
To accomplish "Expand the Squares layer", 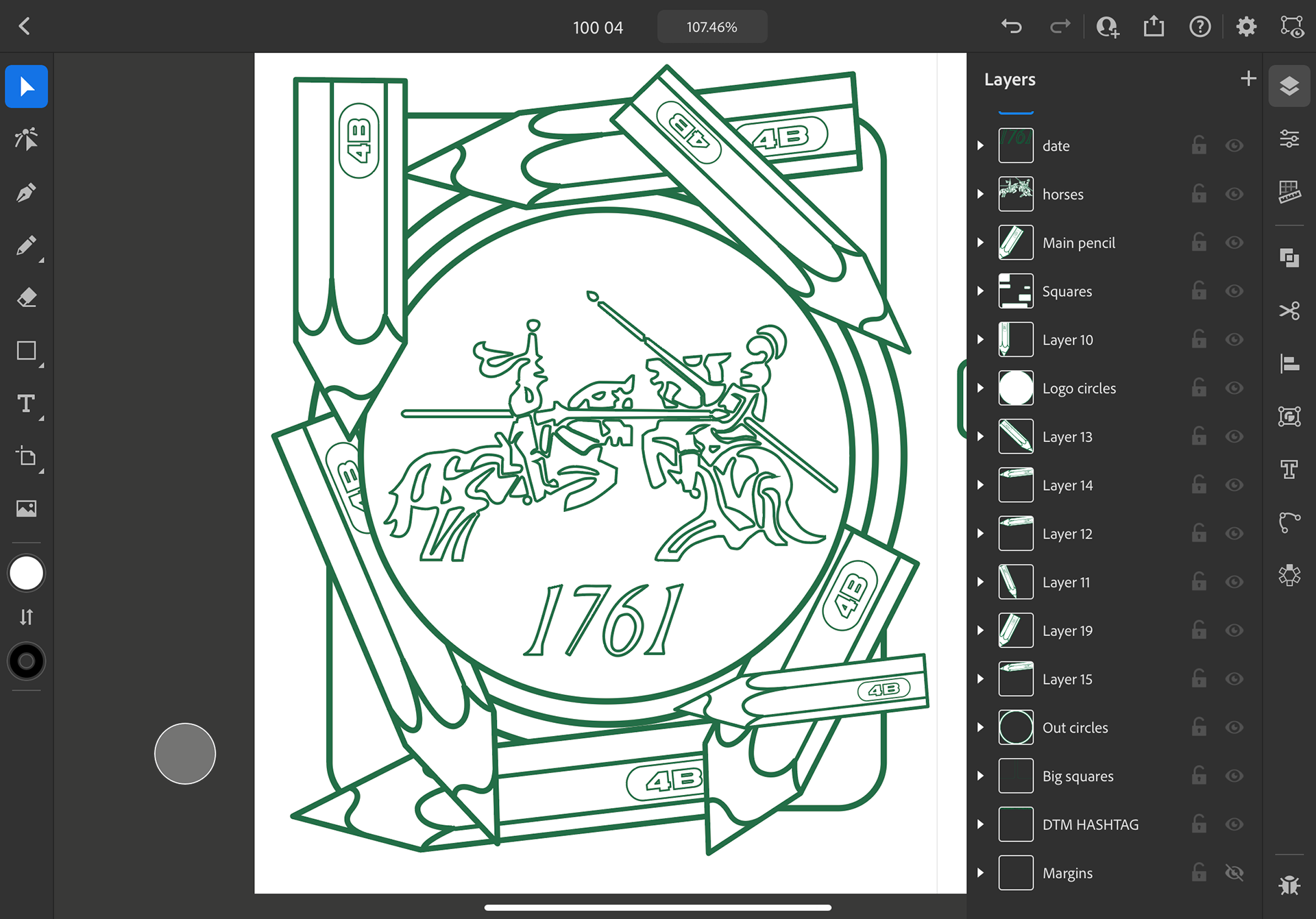I will [981, 291].
